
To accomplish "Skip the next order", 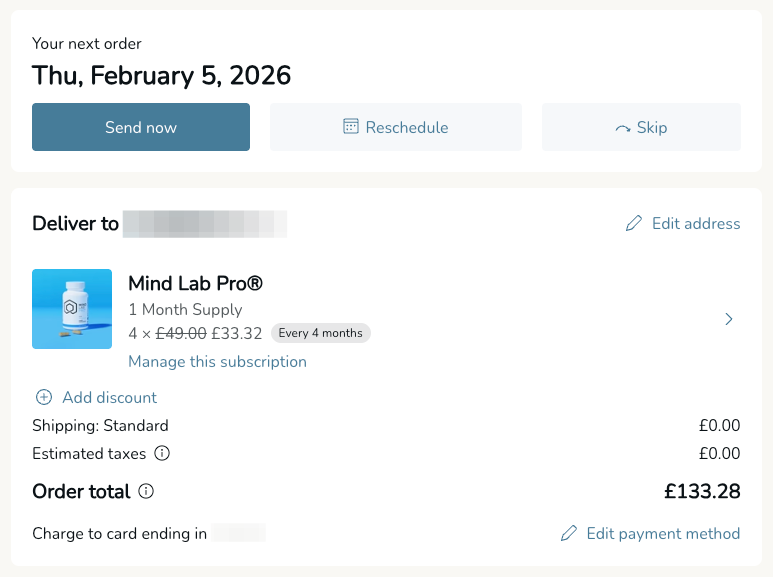I will coord(642,127).
